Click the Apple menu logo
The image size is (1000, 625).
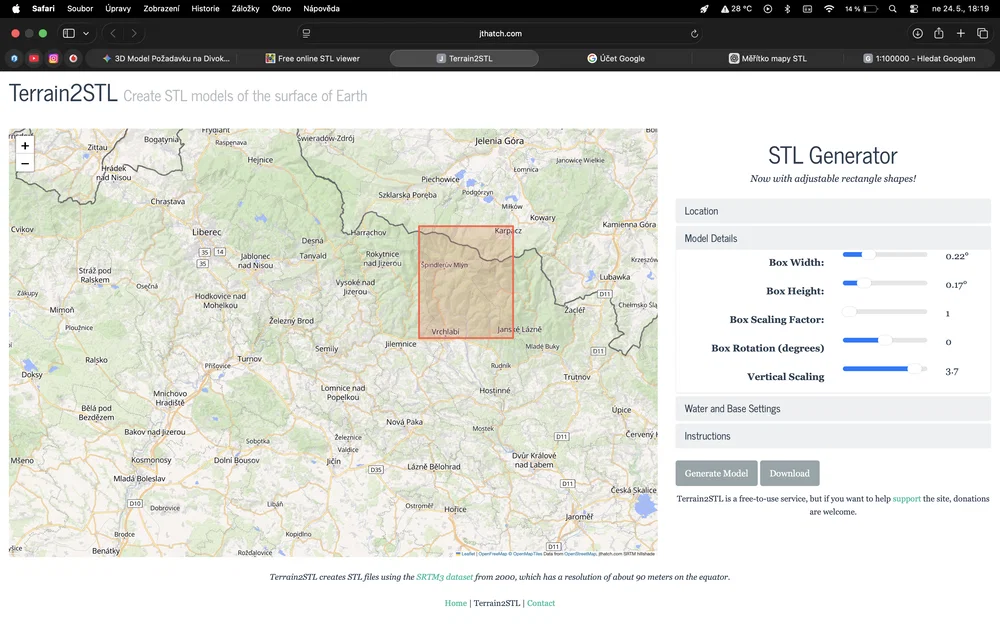click(16, 8)
